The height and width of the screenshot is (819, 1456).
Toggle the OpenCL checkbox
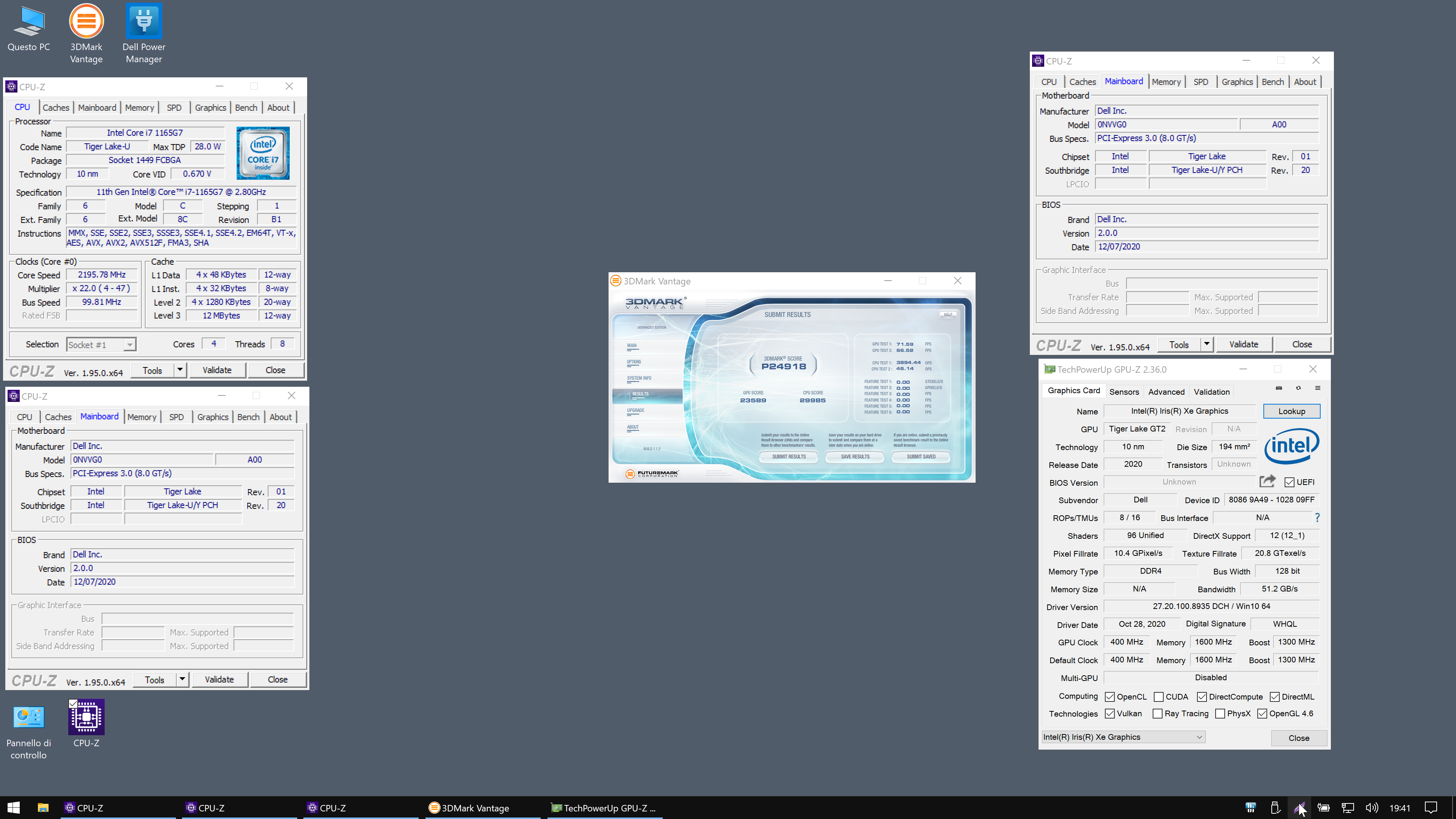[x=1110, y=697]
